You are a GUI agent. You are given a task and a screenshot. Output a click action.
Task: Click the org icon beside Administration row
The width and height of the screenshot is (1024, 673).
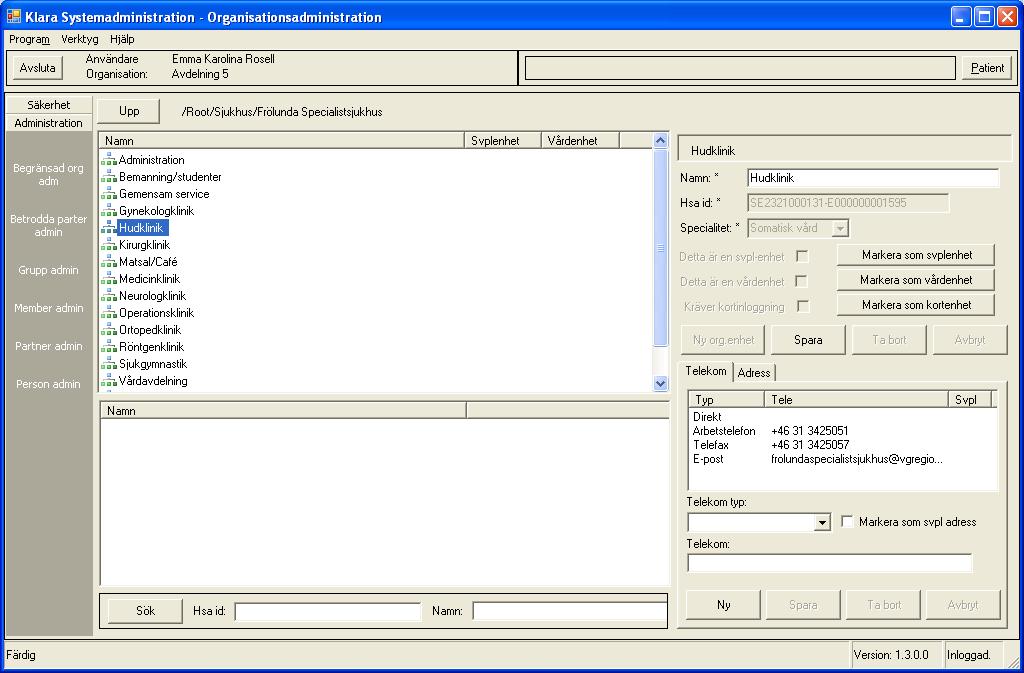pyautogui.click(x=108, y=159)
